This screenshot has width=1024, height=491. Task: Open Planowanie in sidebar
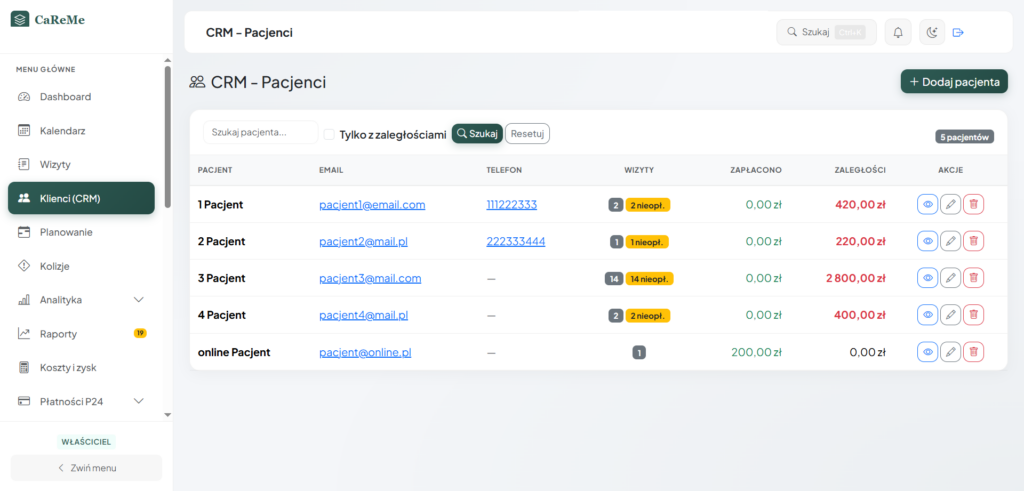tap(81, 232)
